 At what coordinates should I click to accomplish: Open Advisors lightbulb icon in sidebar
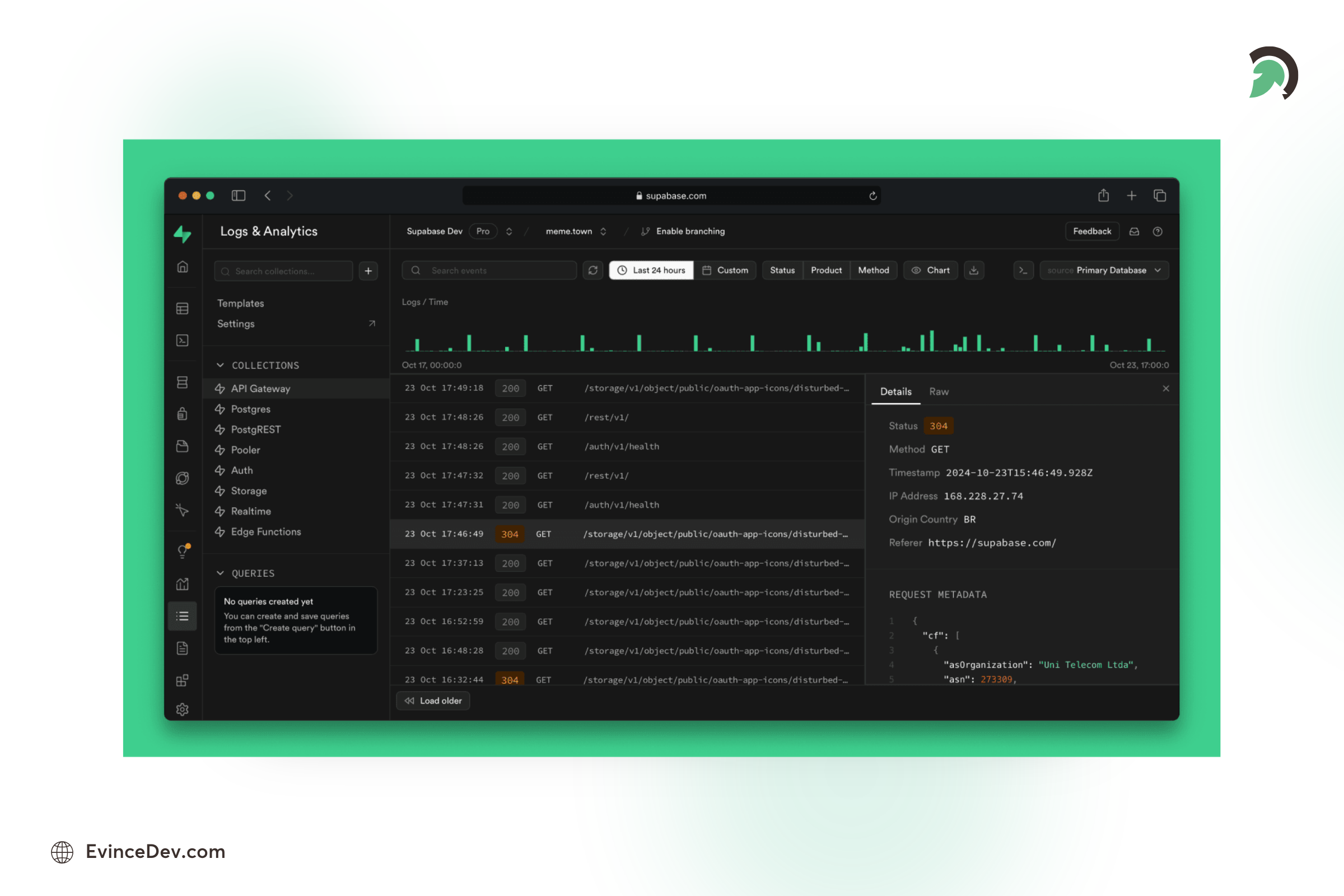(x=183, y=551)
